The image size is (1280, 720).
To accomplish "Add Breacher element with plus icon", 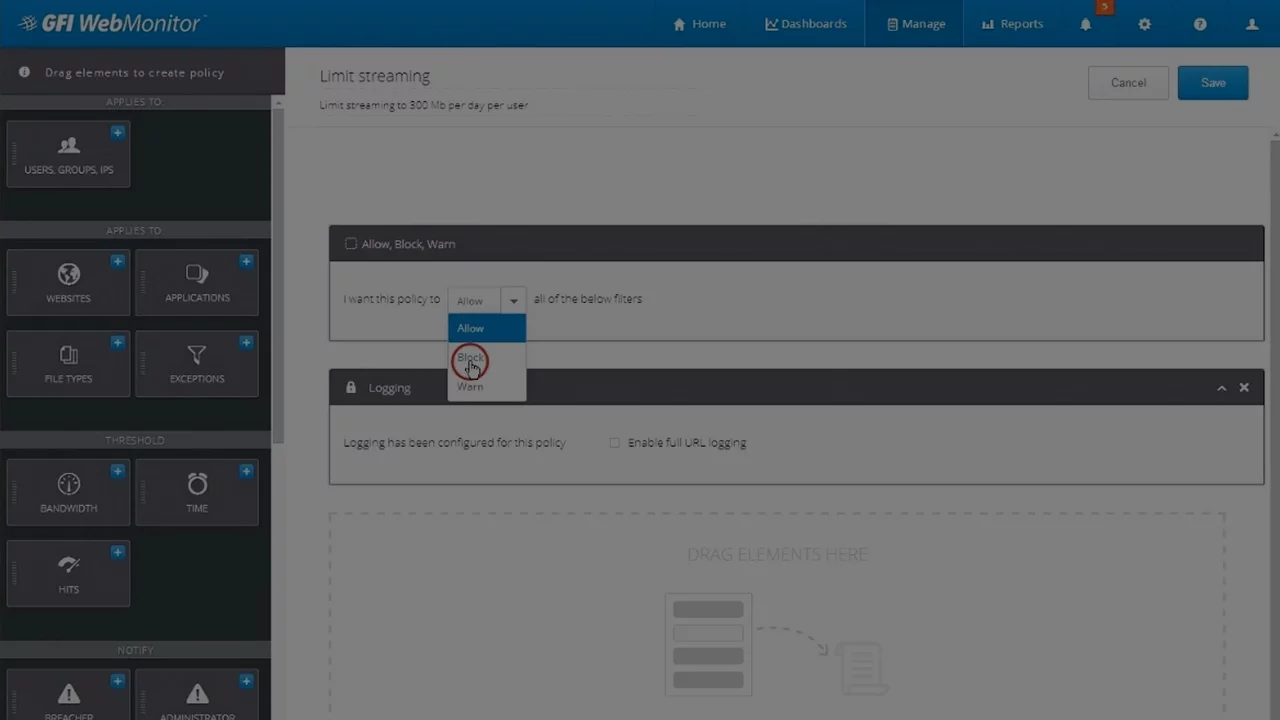I will coord(118,681).
